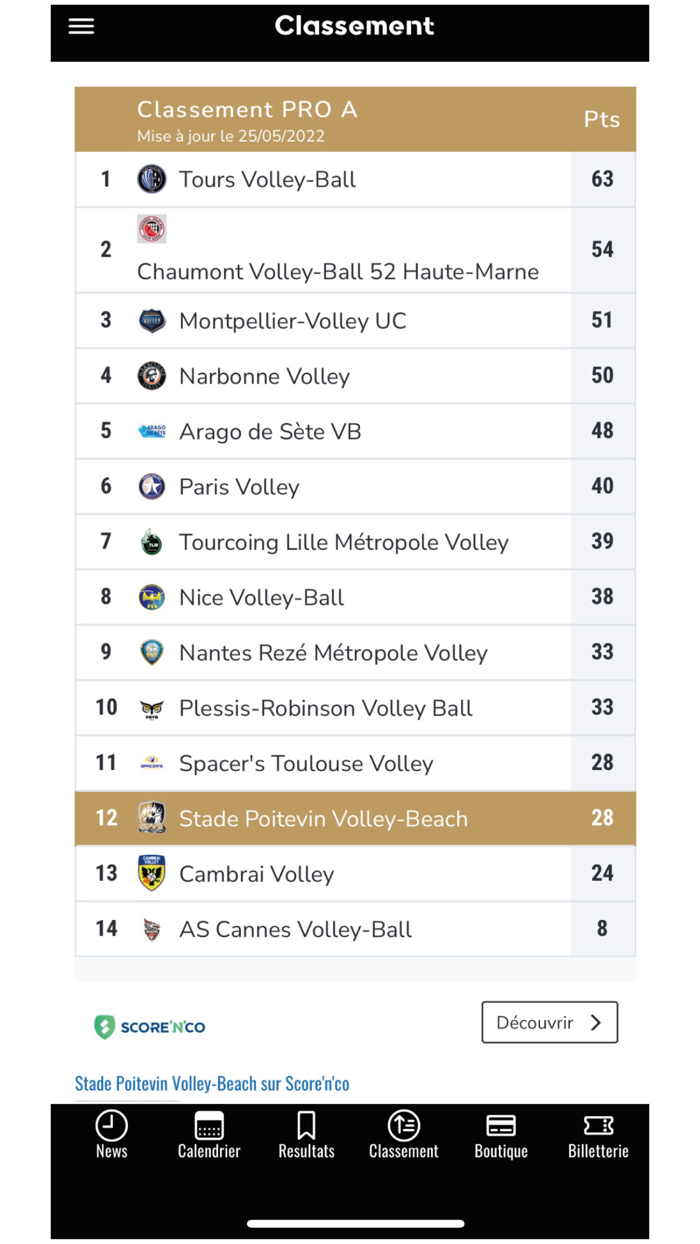
Task: Tap the Plessis-Robinson owl logo
Action: [151, 707]
